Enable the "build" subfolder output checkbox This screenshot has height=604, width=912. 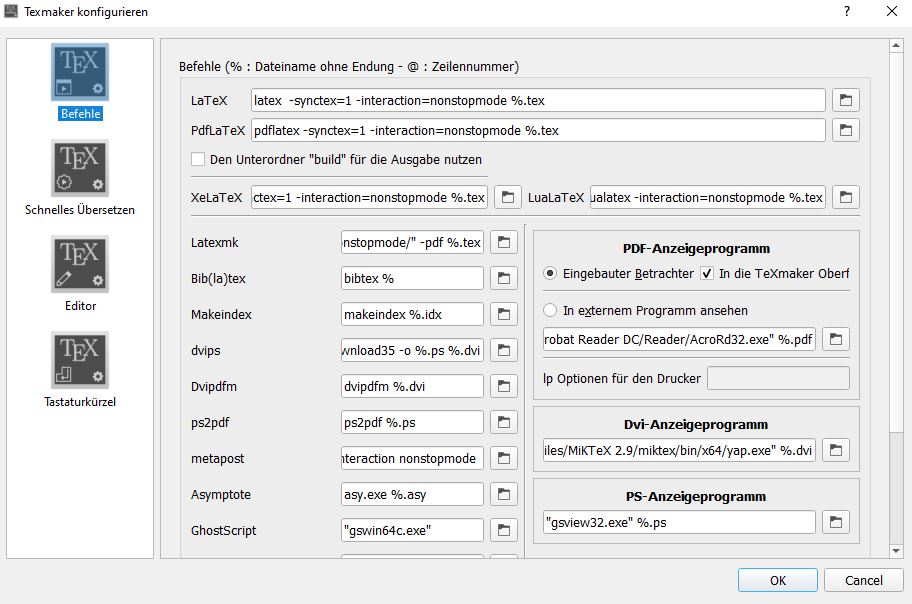198,159
